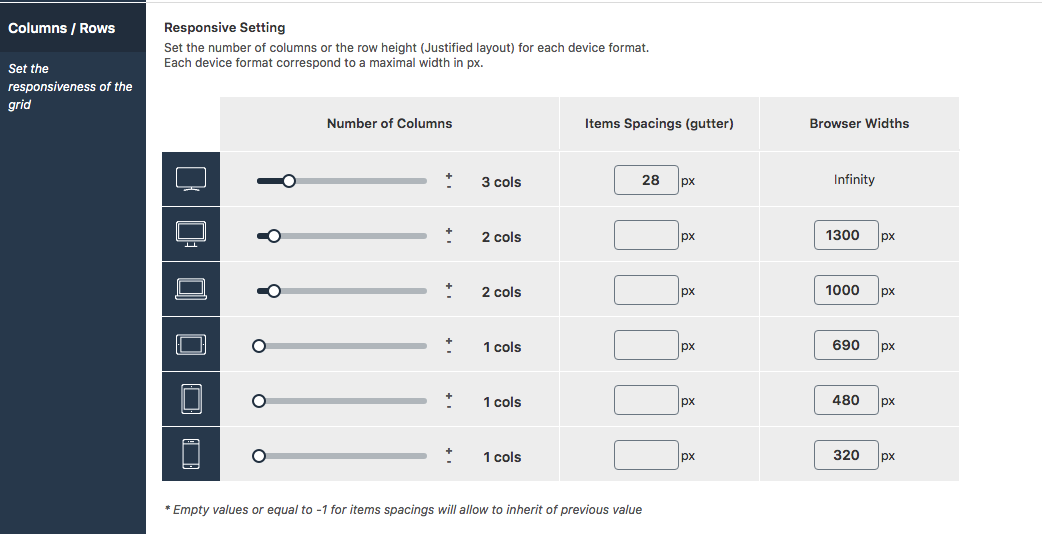Select the browser width field showing 690
Image resolution: width=1042 pixels, height=534 pixels.
click(x=846, y=345)
